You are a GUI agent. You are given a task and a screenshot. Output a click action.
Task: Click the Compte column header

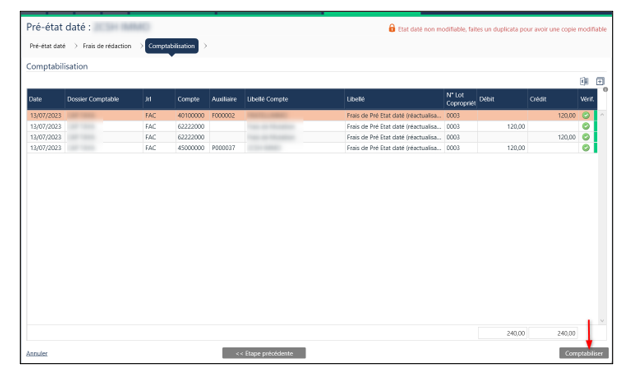point(192,99)
